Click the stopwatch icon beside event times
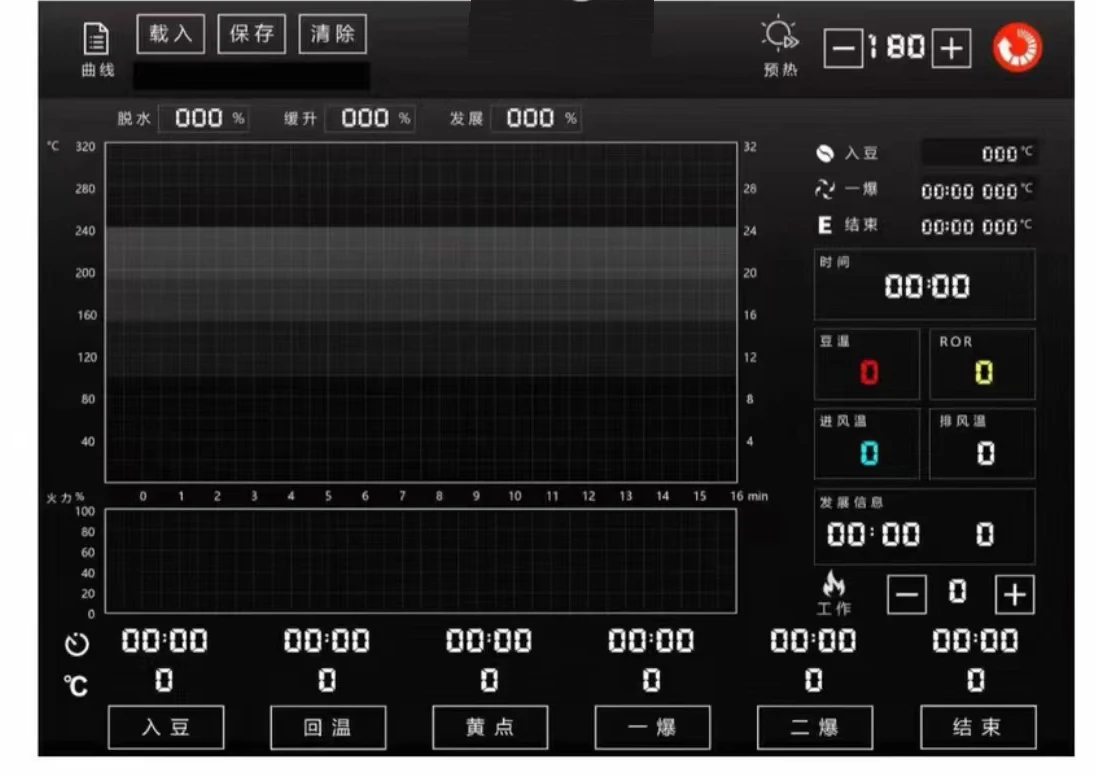The height and width of the screenshot is (777, 1096). click(77, 644)
